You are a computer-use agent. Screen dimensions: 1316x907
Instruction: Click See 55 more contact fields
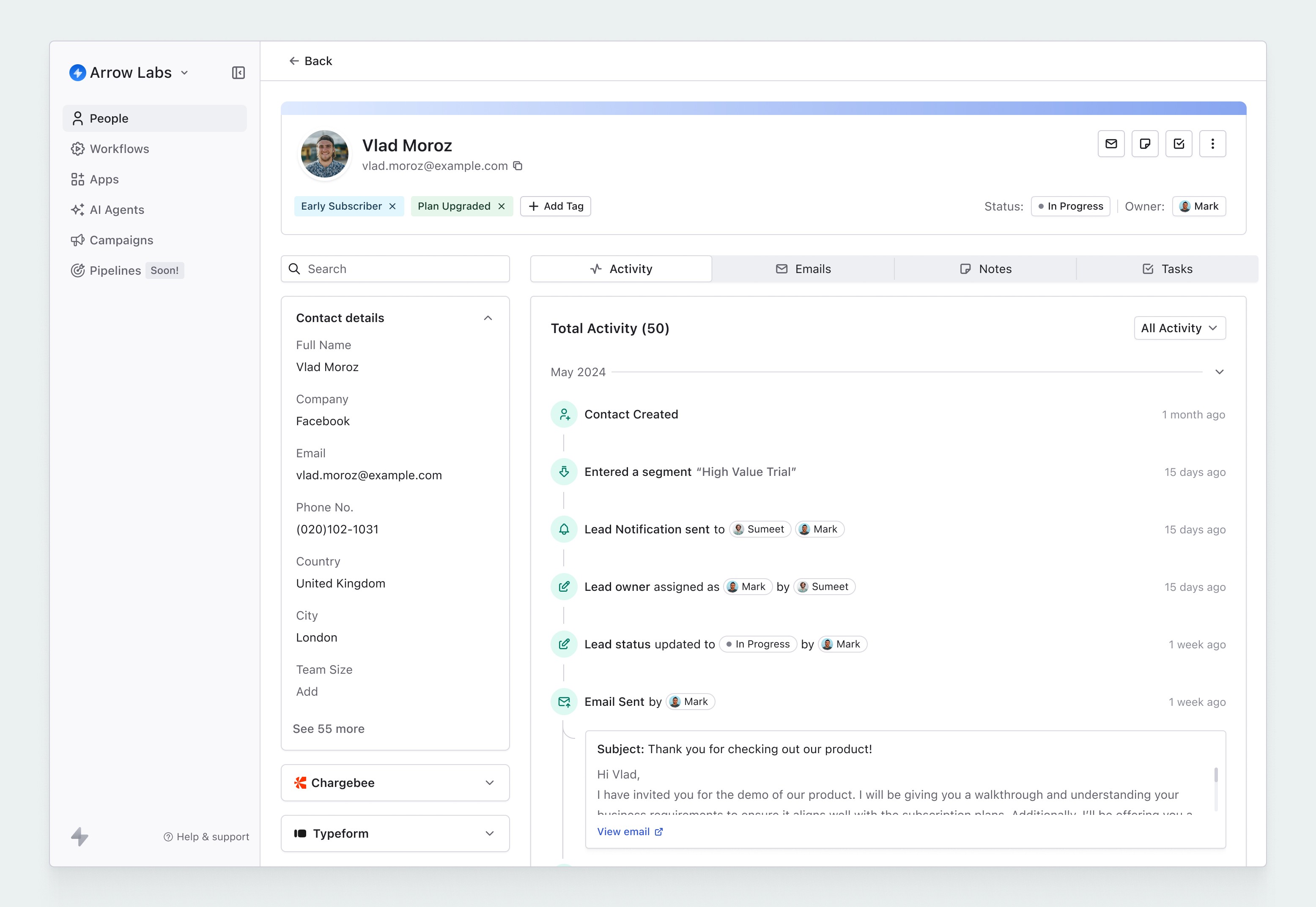pos(329,729)
